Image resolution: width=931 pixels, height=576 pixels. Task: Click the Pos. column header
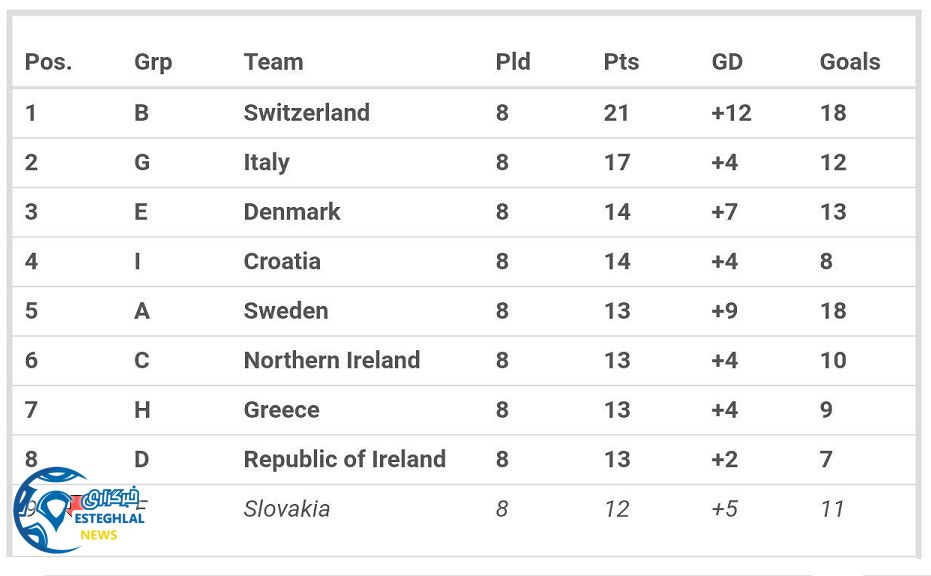click(48, 62)
